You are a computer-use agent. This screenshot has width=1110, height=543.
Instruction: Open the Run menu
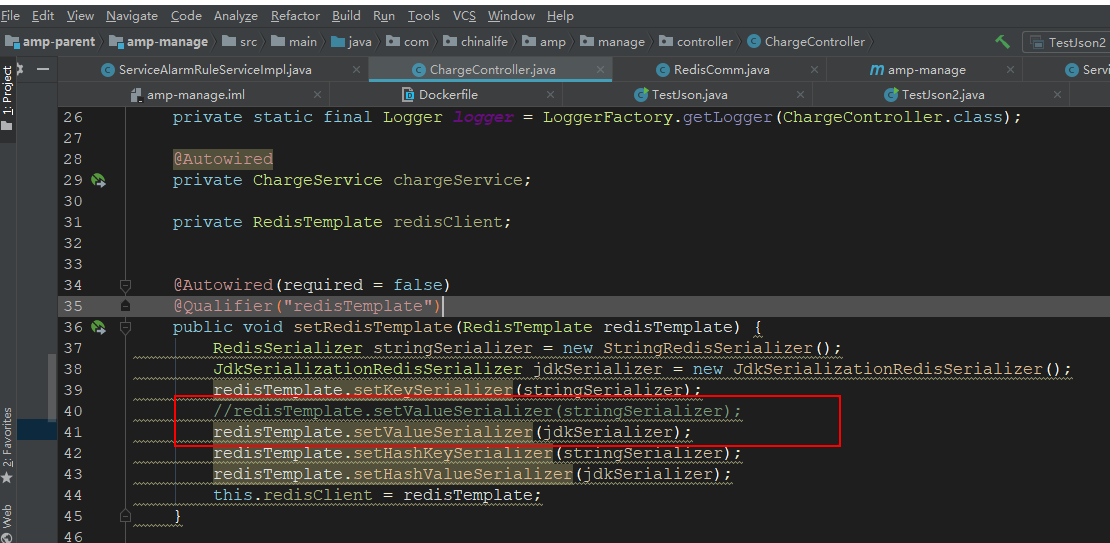click(384, 15)
